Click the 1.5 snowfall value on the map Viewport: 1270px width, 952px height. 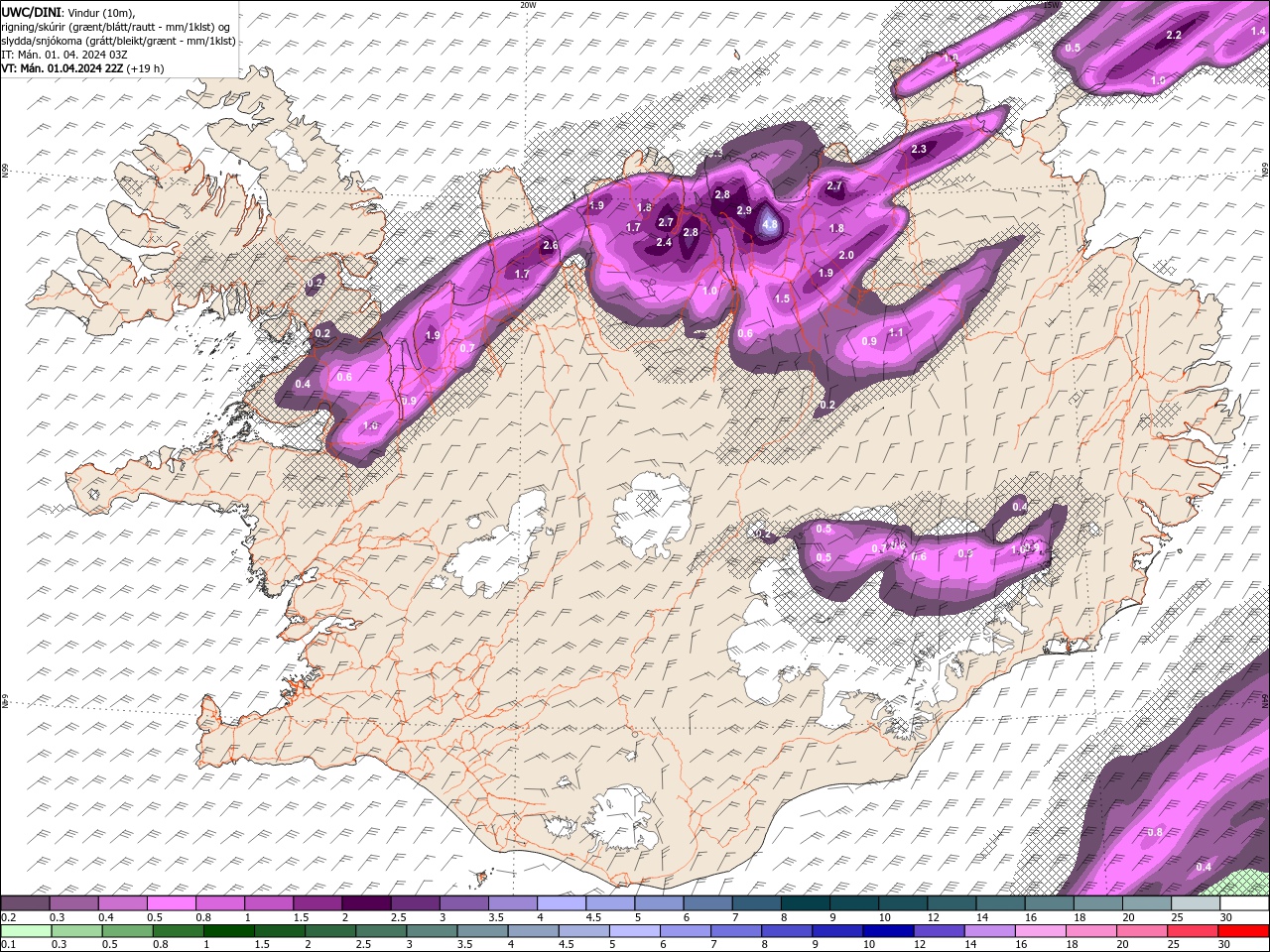tap(782, 299)
